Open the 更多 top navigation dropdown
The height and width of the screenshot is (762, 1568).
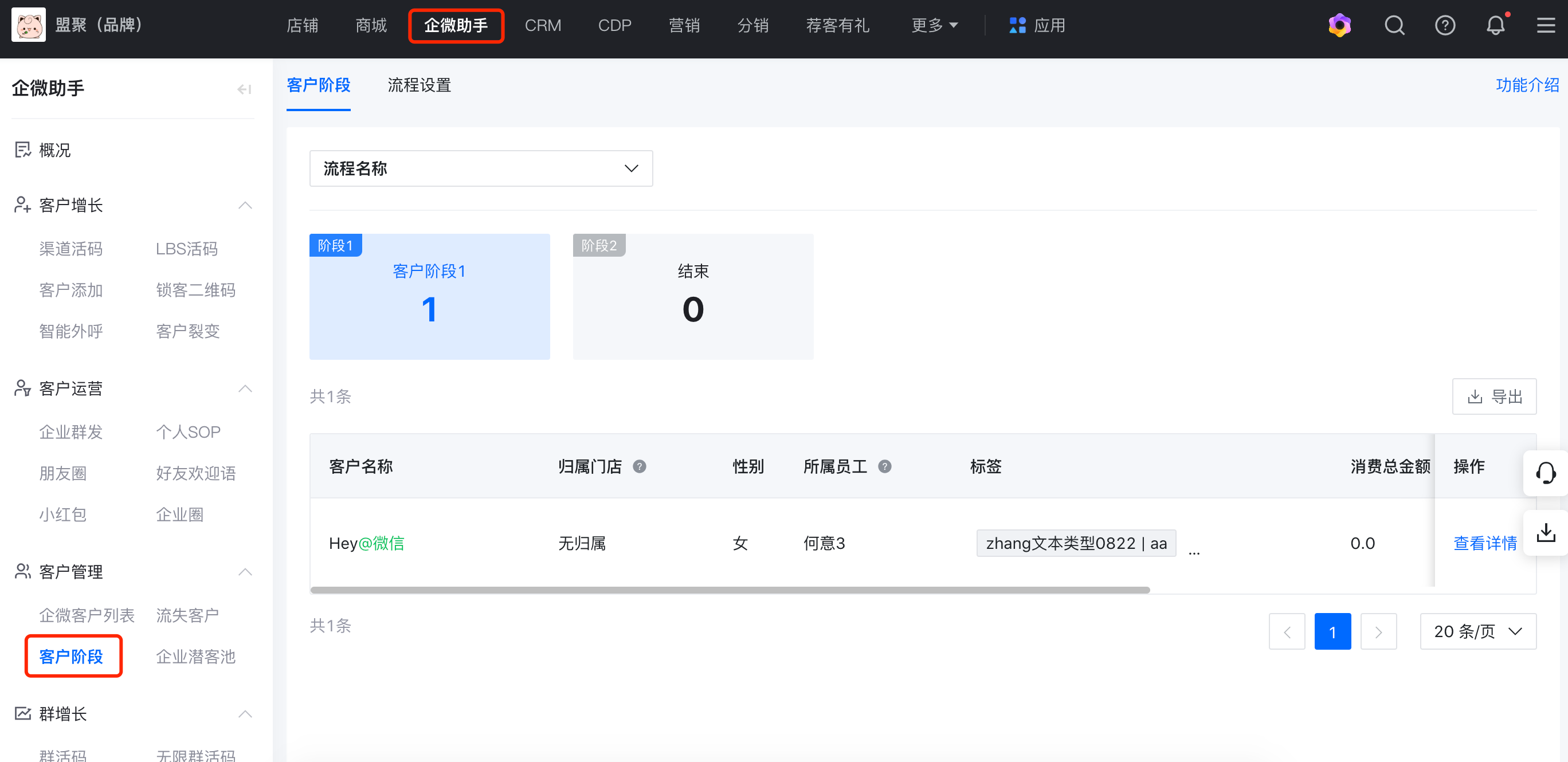pos(934,25)
